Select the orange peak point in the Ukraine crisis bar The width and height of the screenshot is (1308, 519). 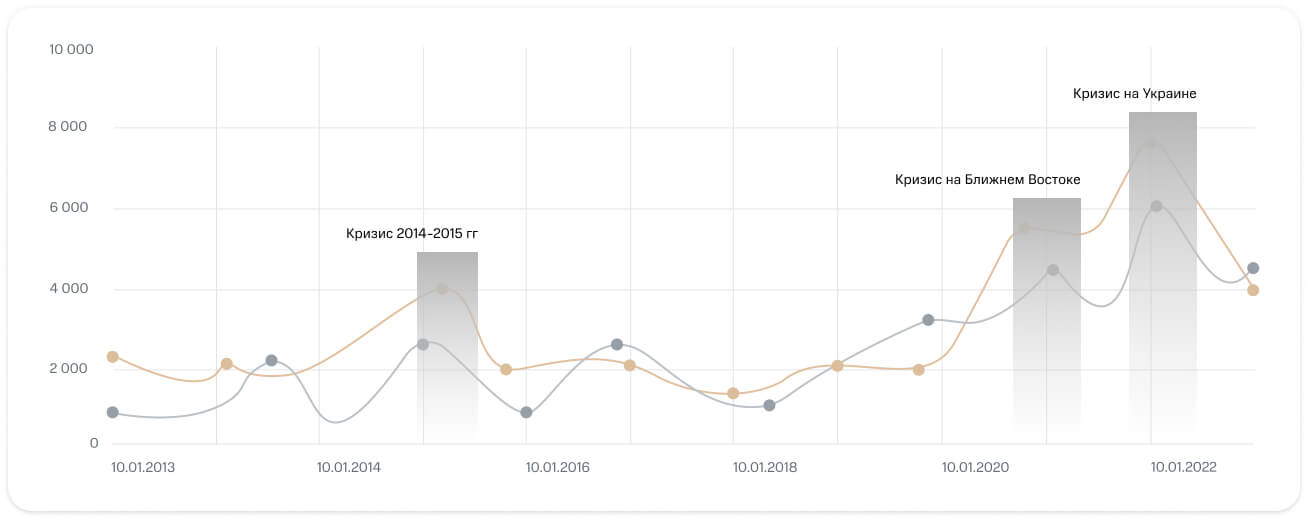click(1151, 143)
